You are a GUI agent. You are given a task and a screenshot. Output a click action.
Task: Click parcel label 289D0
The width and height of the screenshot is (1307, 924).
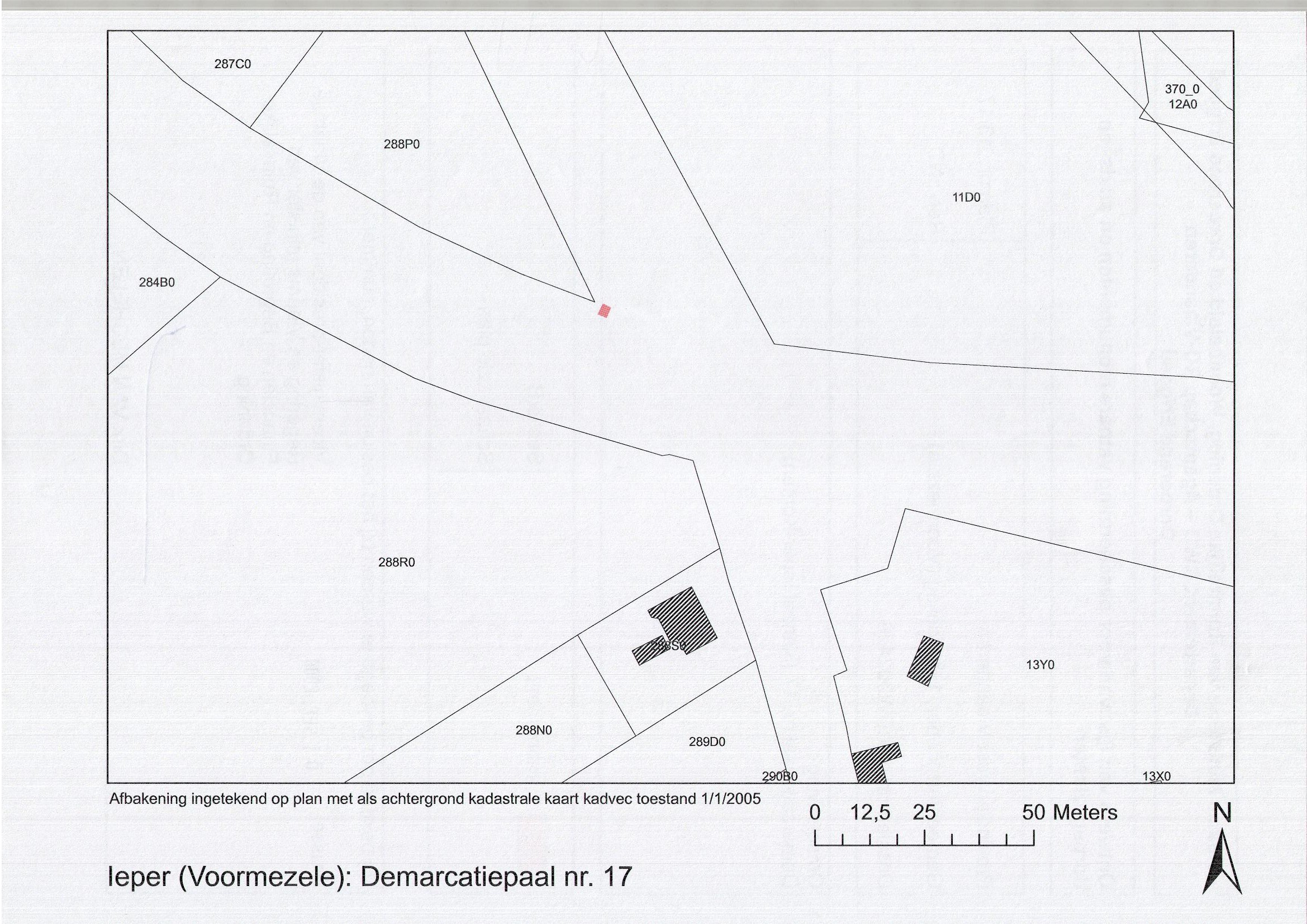pos(706,742)
